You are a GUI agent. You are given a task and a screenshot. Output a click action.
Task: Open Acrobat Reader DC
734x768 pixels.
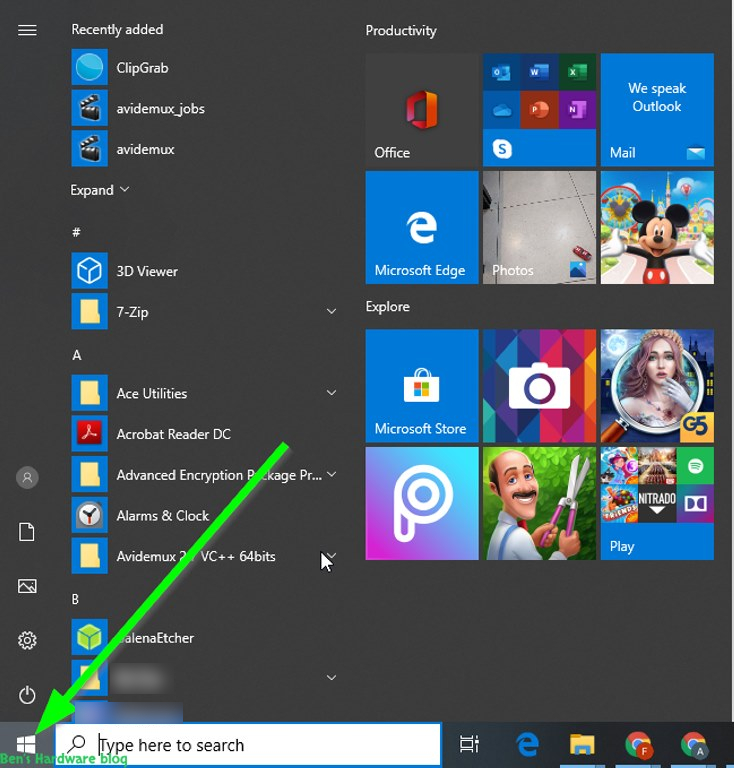point(173,434)
